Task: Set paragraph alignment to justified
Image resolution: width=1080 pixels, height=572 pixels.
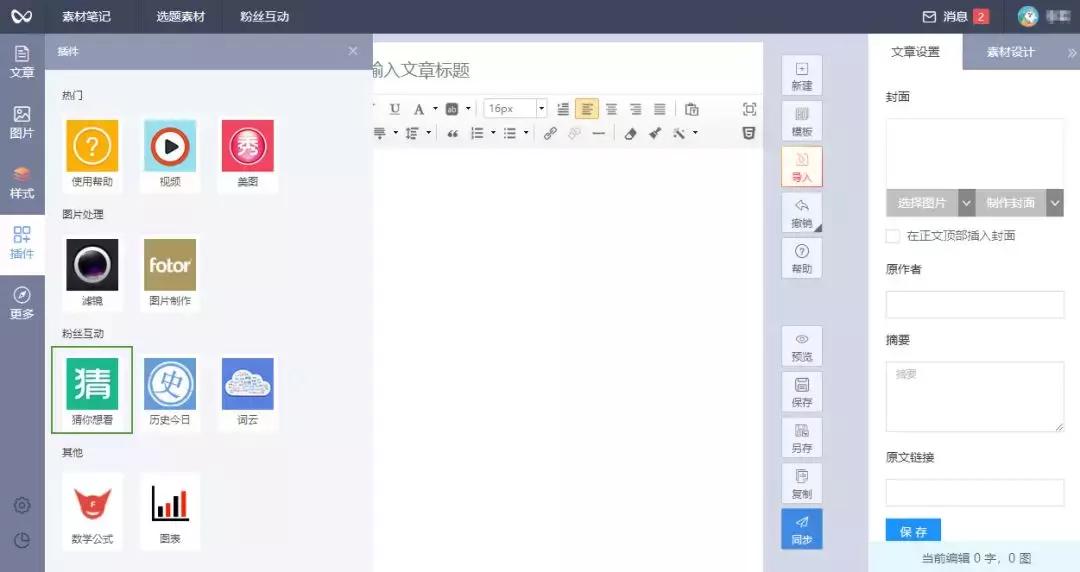Action: point(659,109)
